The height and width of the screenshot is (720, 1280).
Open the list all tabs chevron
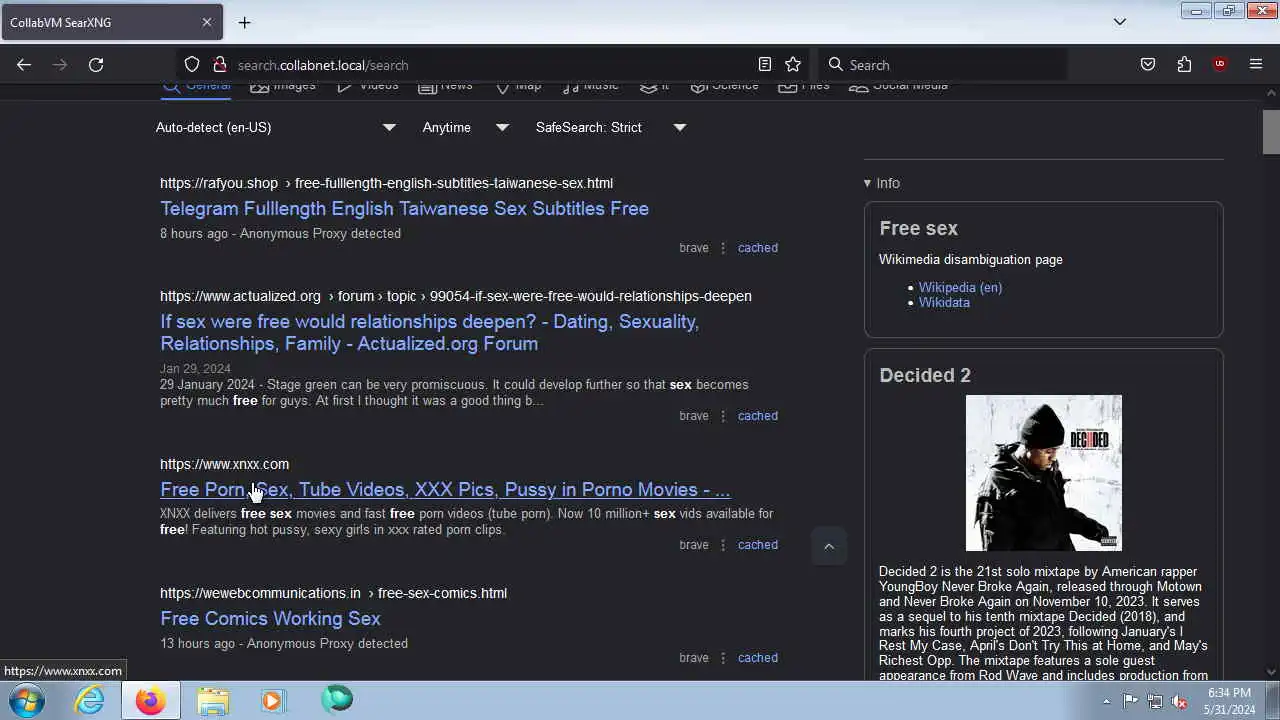[x=1120, y=22]
